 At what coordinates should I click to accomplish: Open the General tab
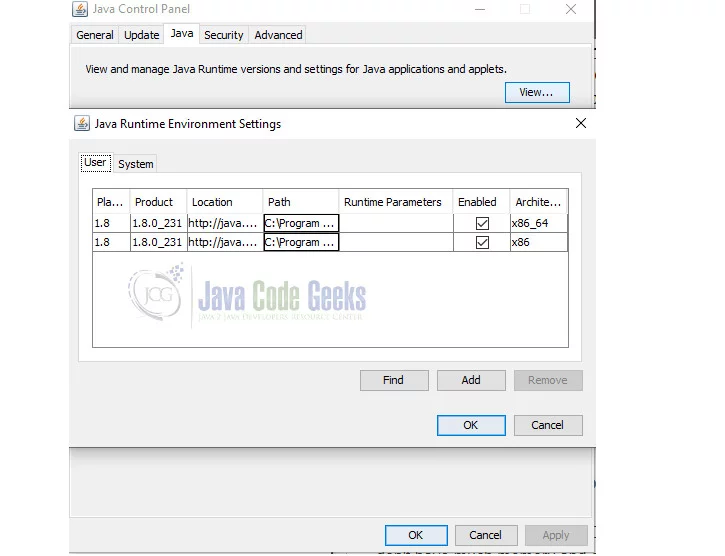click(x=95, y=35)
